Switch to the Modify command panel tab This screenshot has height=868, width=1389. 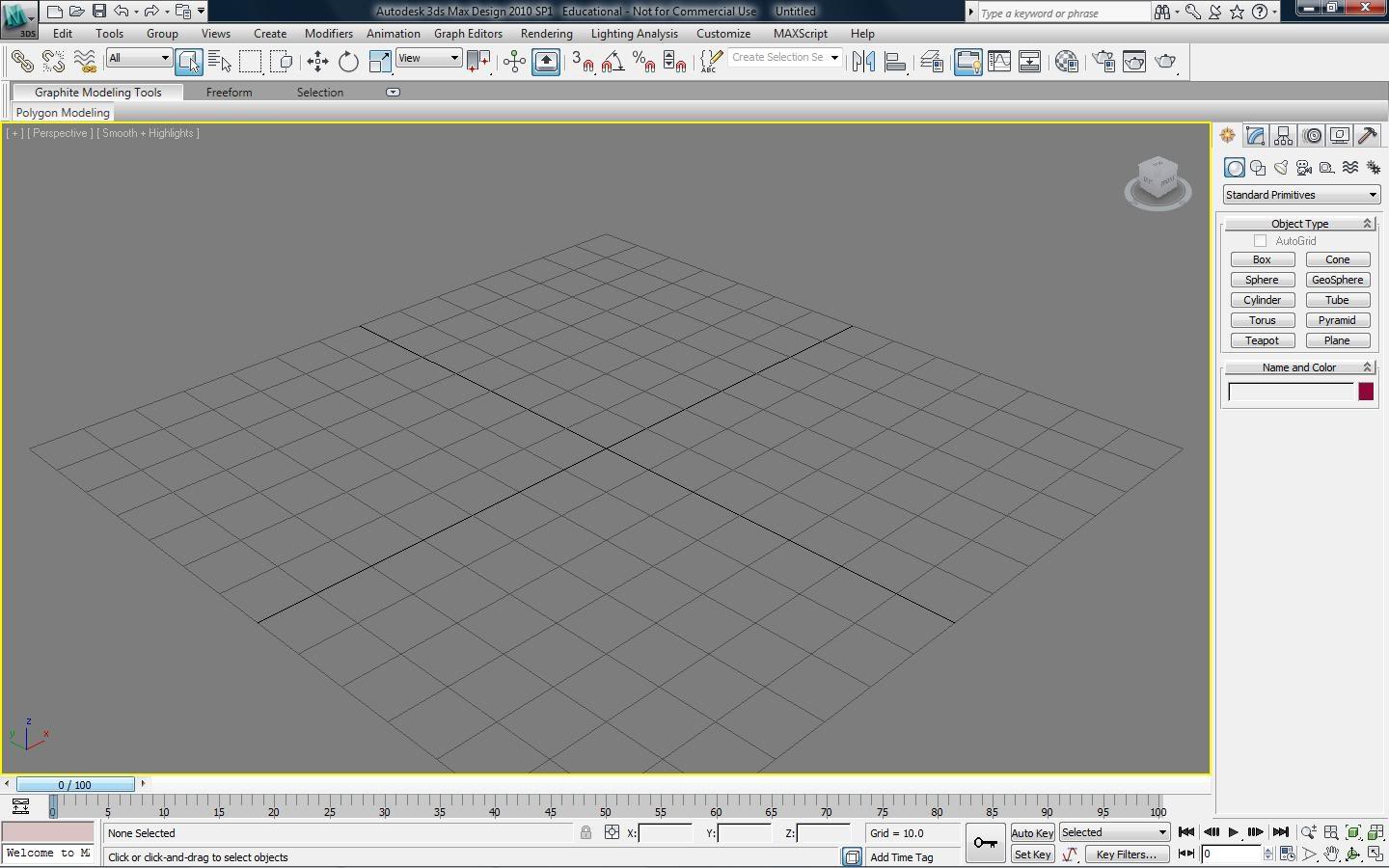pos(1255,136)
